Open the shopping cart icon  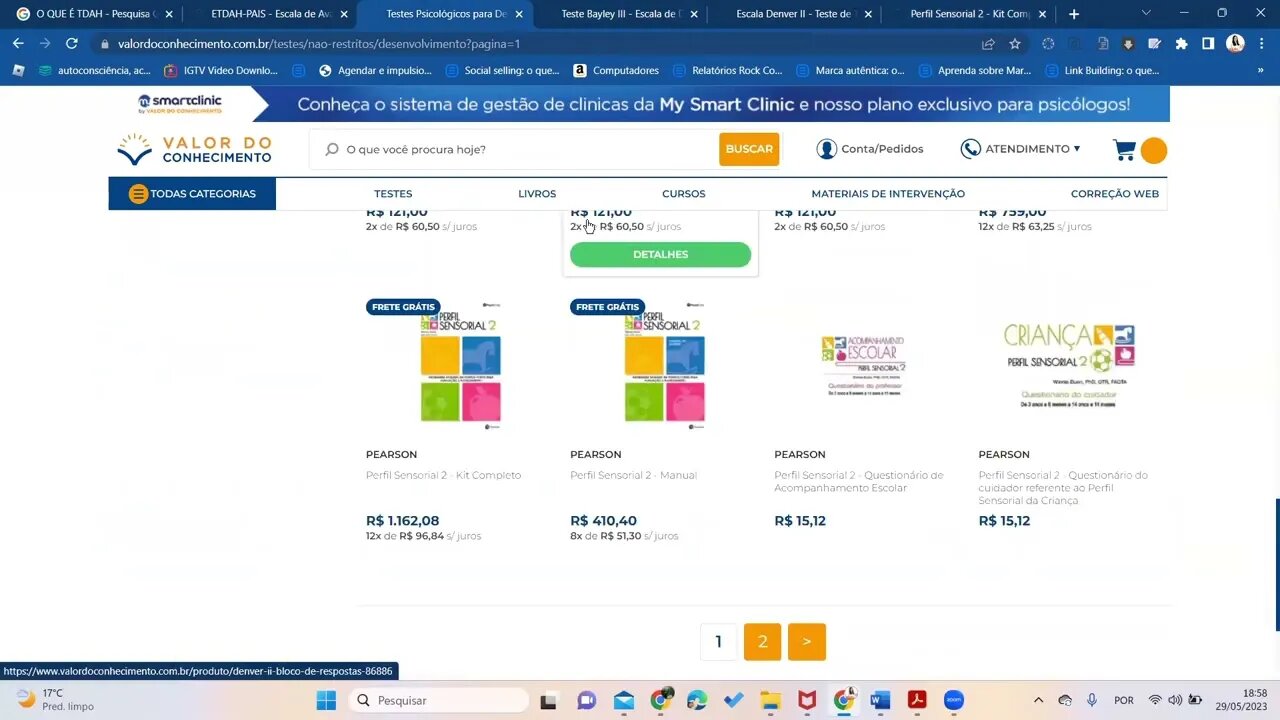point(1124,150)
